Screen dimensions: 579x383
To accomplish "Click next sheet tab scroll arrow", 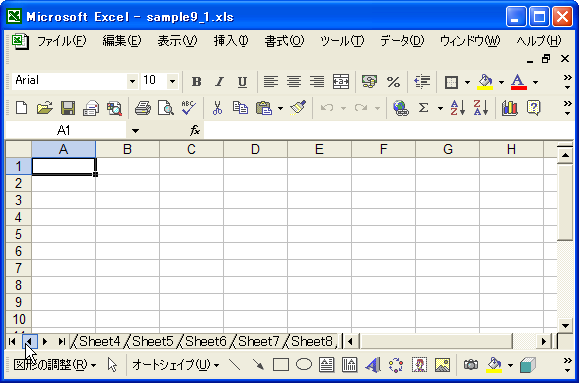I will [45, 341].
